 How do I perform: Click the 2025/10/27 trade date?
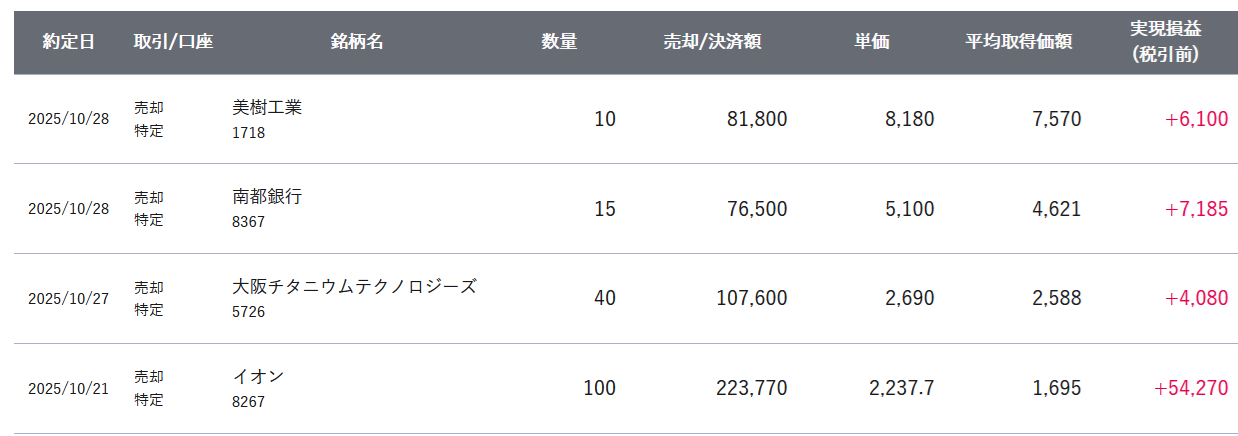tap(68, 299)
